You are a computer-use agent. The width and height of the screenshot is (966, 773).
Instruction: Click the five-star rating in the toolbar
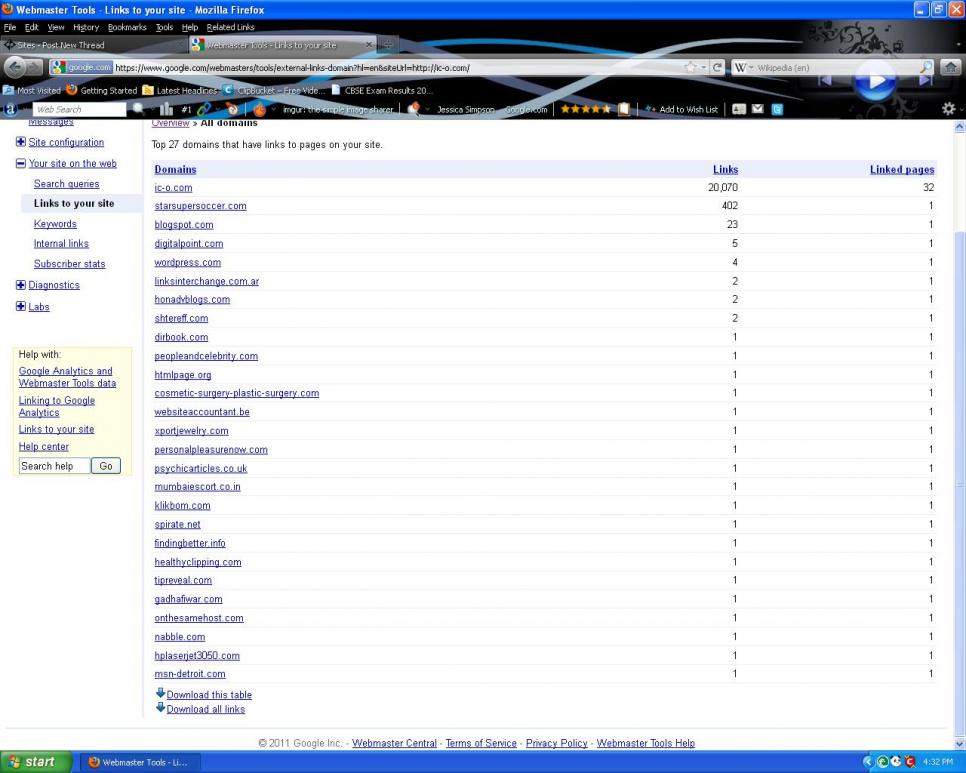(x=585, y=109)
